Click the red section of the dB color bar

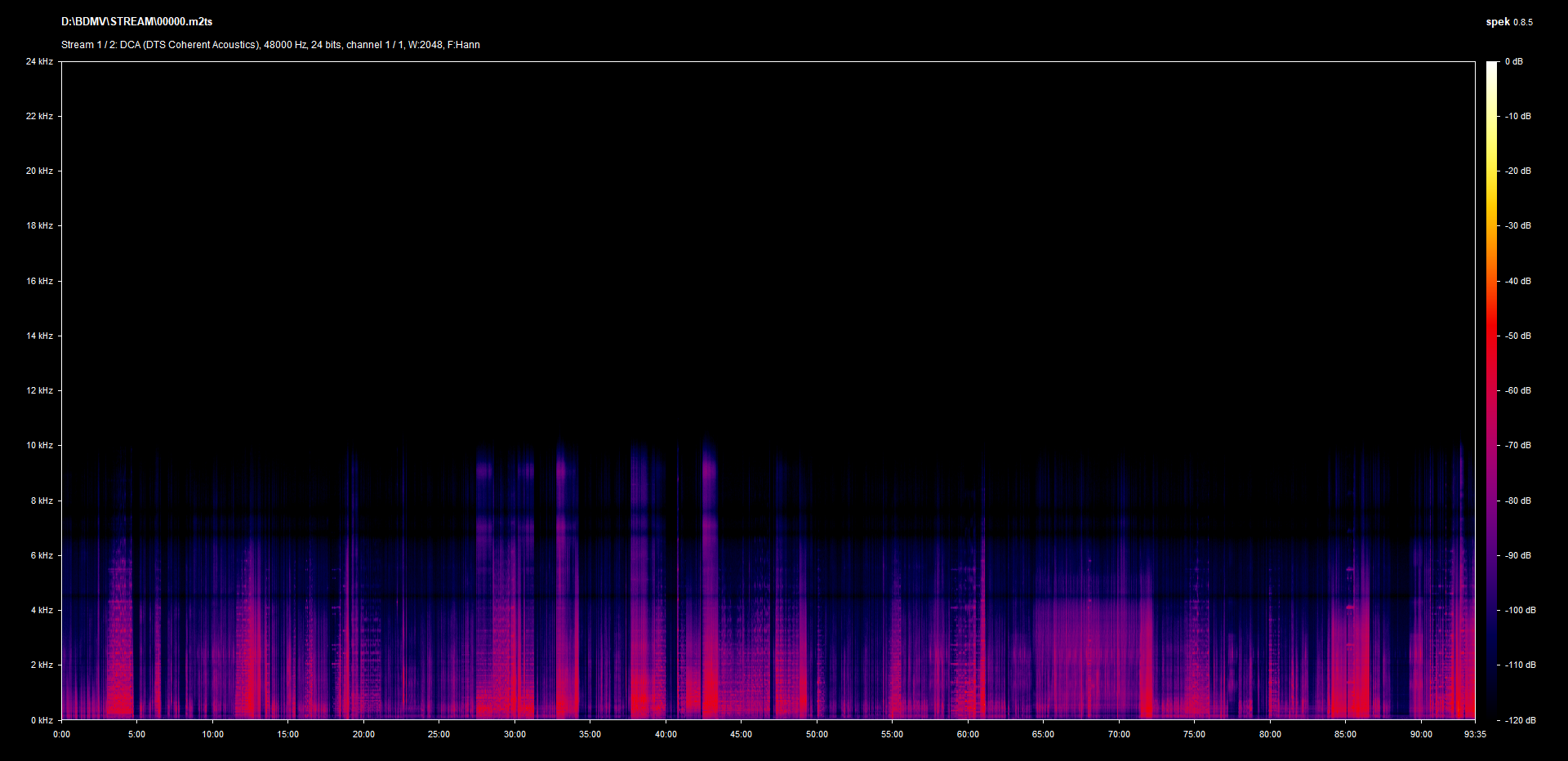click(x=1492, y=335)
